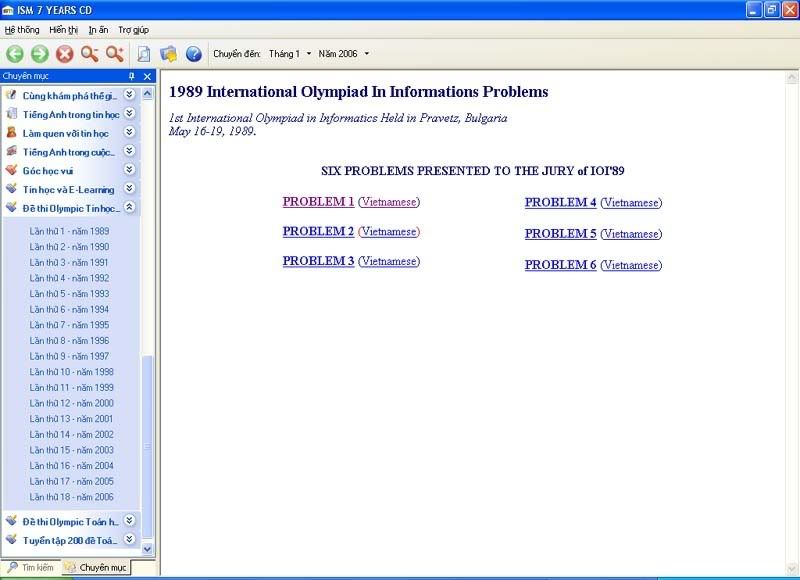Open the print preview page icon
Viewport: 800px width, 580px height.
click(x=144, y=54)
